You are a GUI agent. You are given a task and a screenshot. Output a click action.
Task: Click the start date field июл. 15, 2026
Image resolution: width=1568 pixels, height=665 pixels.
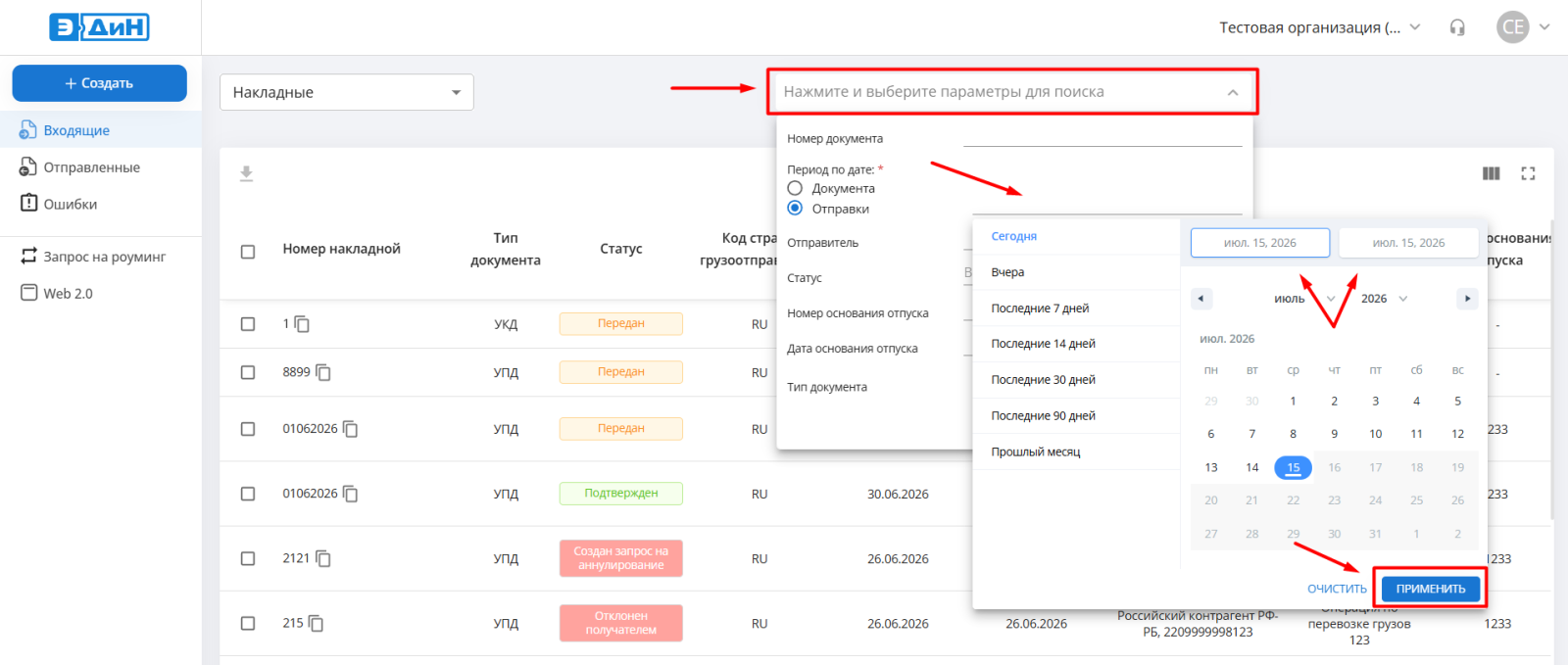[1260, 243]
